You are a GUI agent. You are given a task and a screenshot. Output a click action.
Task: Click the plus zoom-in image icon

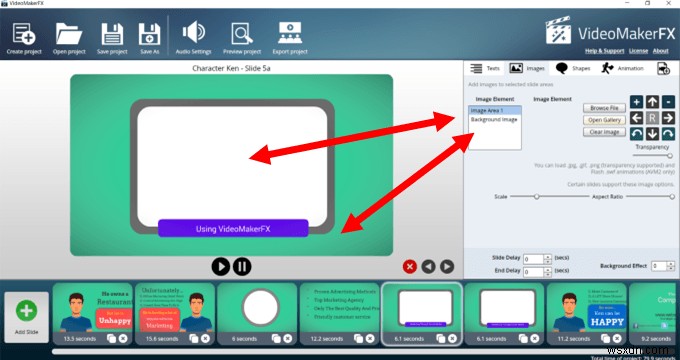point(636,102)
